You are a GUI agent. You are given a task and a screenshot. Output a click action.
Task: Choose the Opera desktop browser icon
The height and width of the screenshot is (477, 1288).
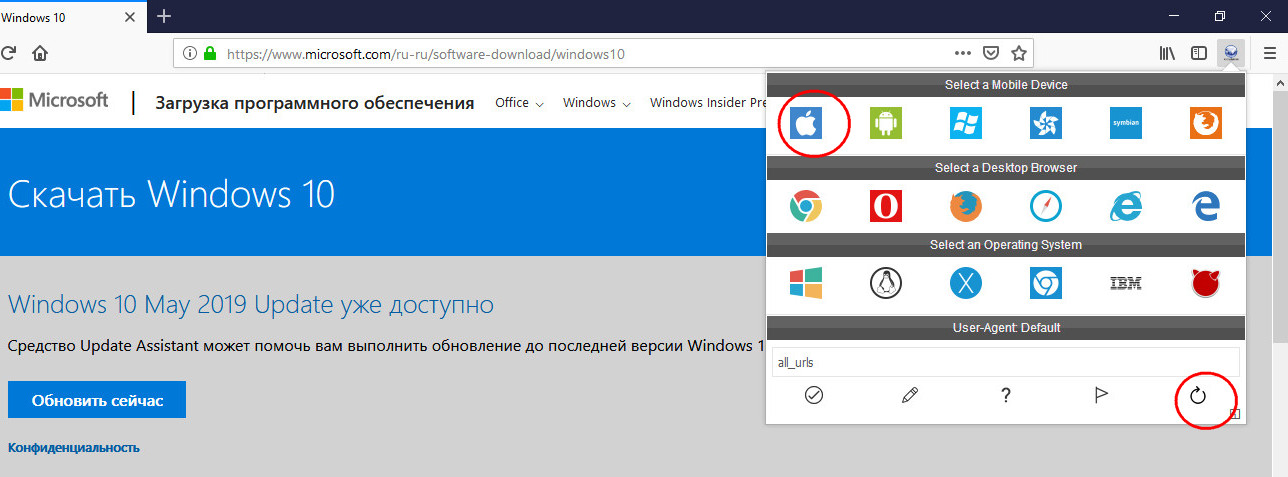pyautogui.click(x=886, y=206)
